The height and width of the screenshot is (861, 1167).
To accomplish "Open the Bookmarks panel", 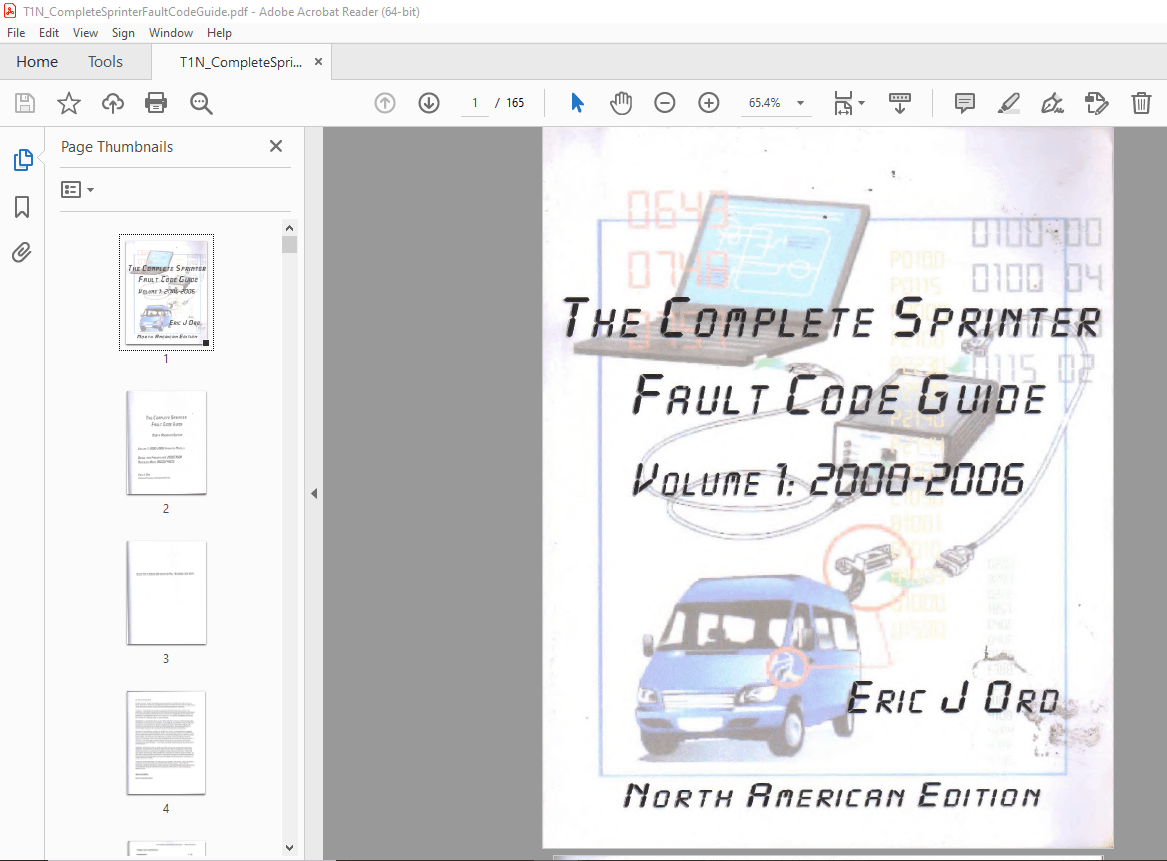I will pyautogui.click(x=22, y=207).
